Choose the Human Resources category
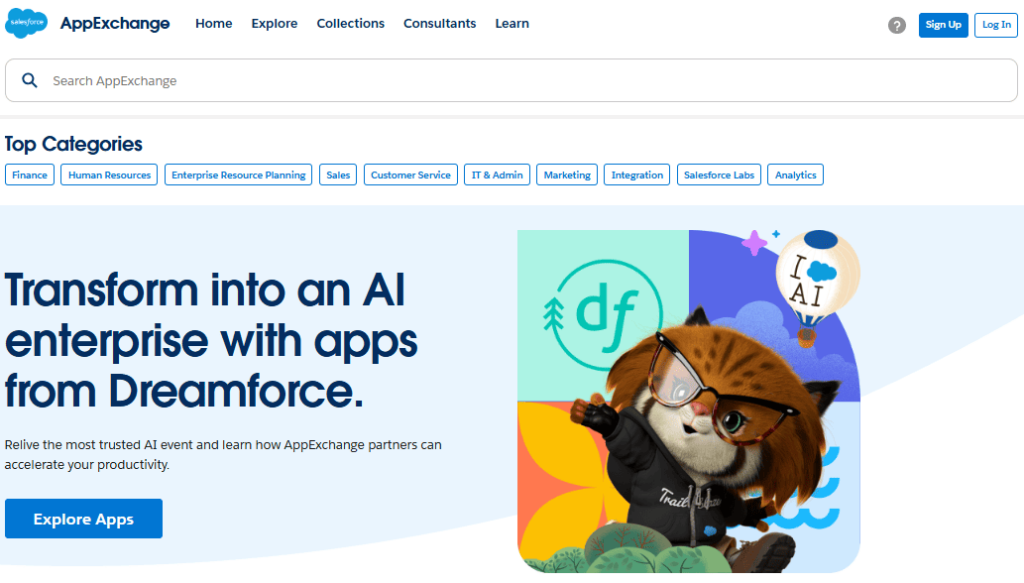This screenshot has width=1024, height=583. (x=109, y=175)
